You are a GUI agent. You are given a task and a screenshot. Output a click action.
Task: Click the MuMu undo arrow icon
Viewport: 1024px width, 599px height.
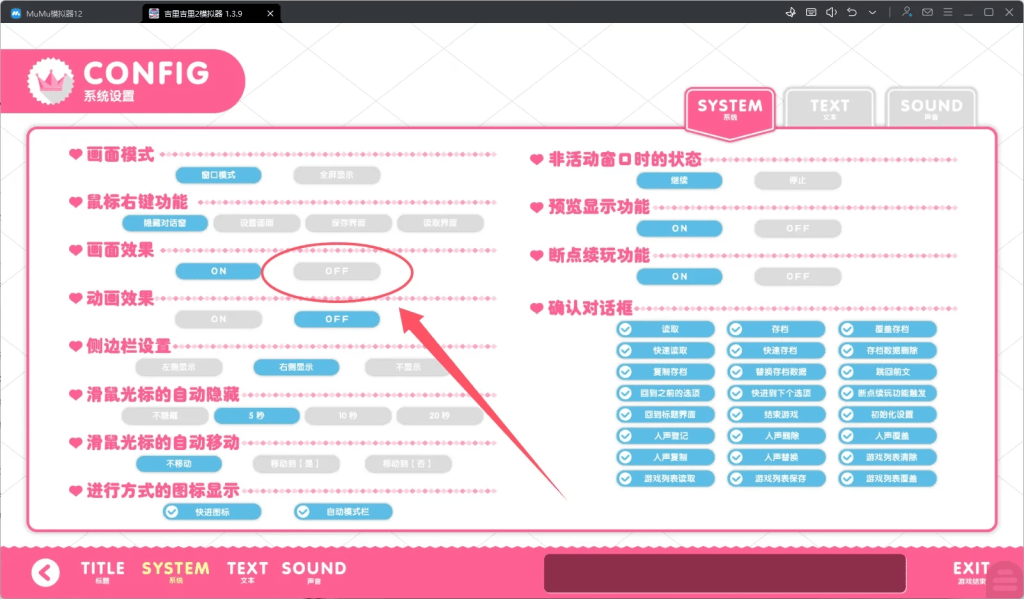852,12
